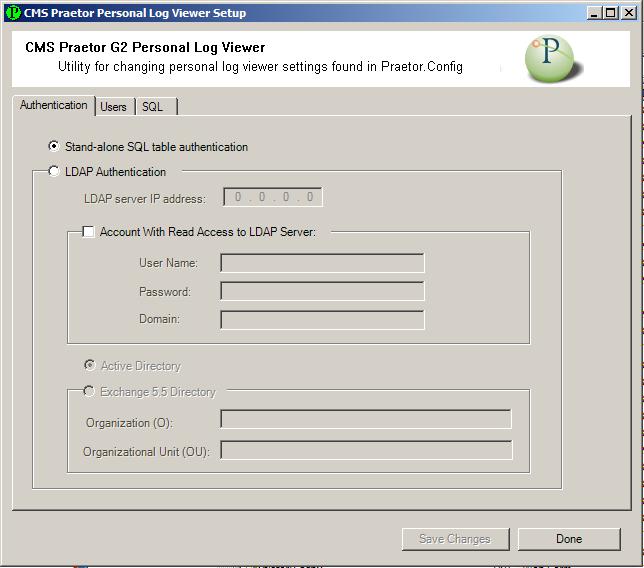Click the 'Domain:' label
644x568 pixels.
pyautogui.click(x=159, y=319)
